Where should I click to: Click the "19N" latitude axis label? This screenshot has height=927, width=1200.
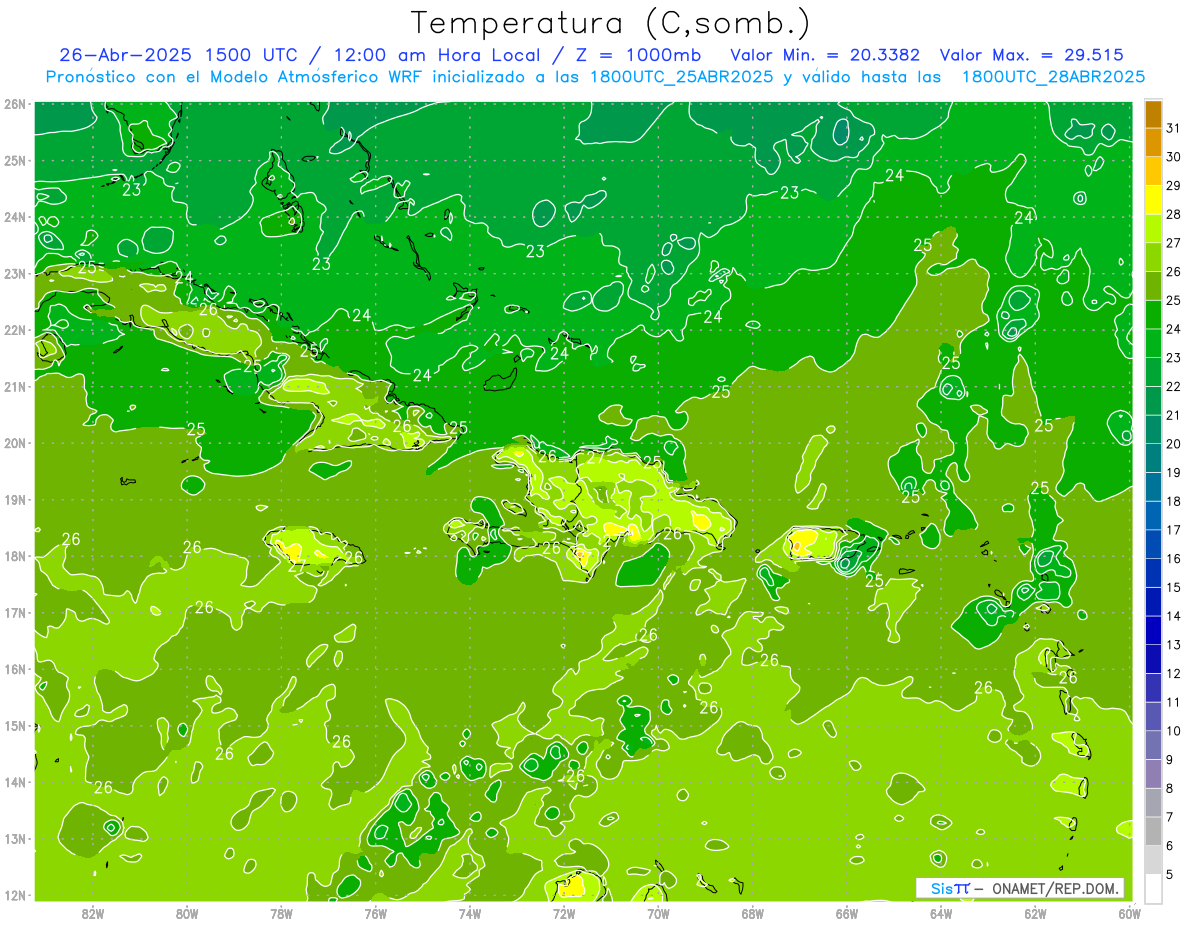point(14,499)
